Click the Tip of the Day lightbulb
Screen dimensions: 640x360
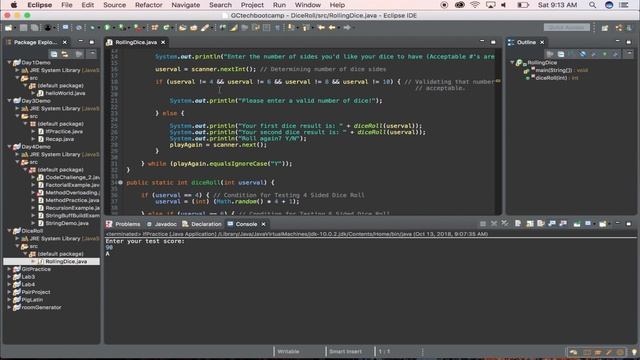click(x=634, y=352)
